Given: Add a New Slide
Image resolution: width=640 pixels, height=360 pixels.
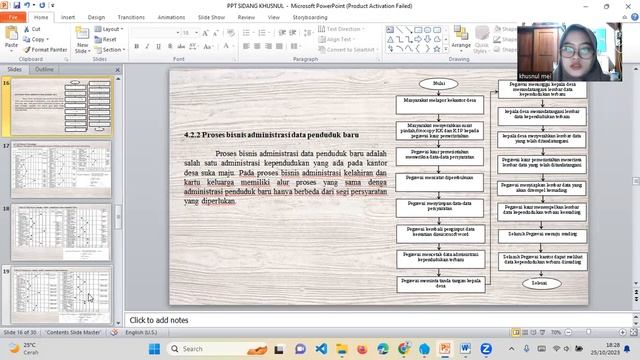Looking at the screenshot, I should [82, 40].
